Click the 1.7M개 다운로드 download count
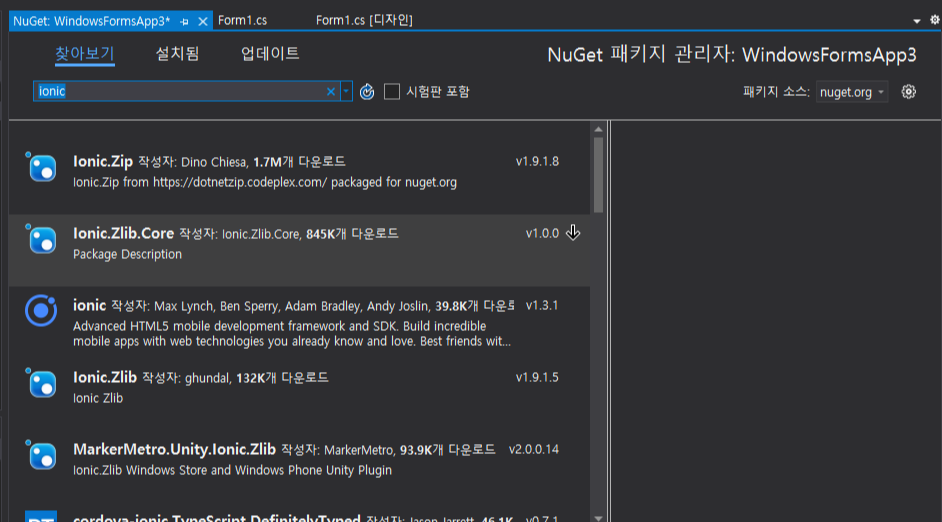 click(x=299, y=162)
